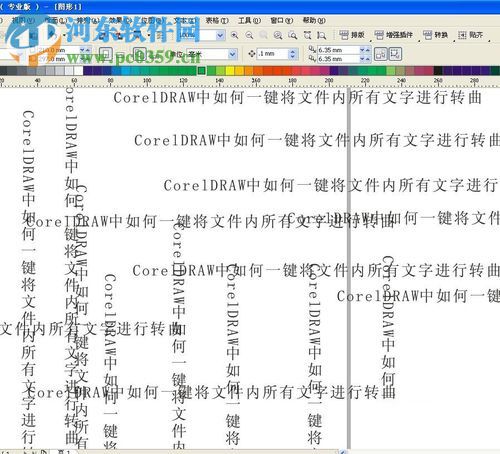Increase the duplicate distance X value arrow
This screenshot has width=500, height=454.
(367, 50)
